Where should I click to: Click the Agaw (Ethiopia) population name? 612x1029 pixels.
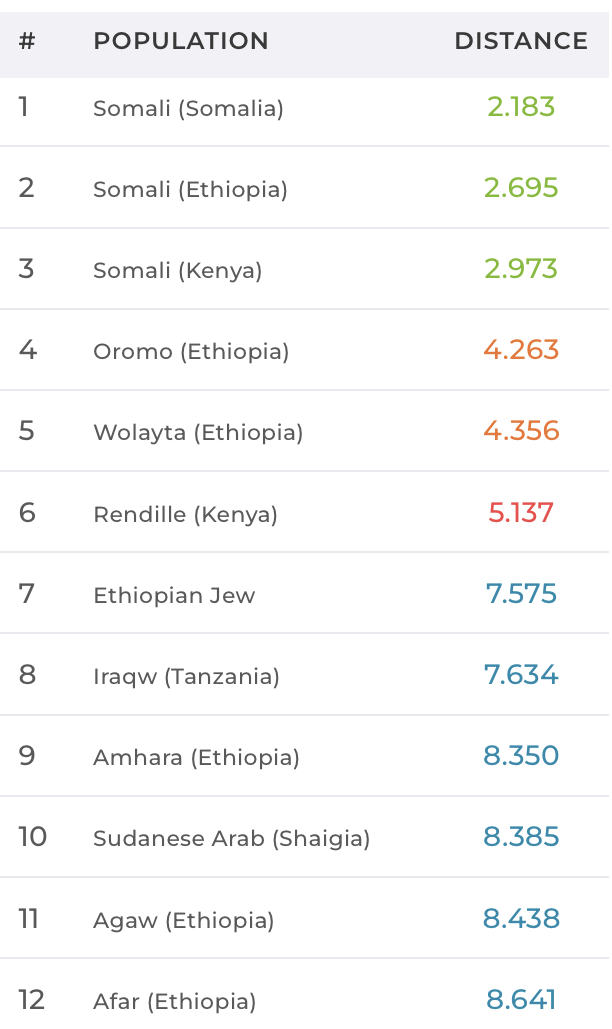(183, 920)
